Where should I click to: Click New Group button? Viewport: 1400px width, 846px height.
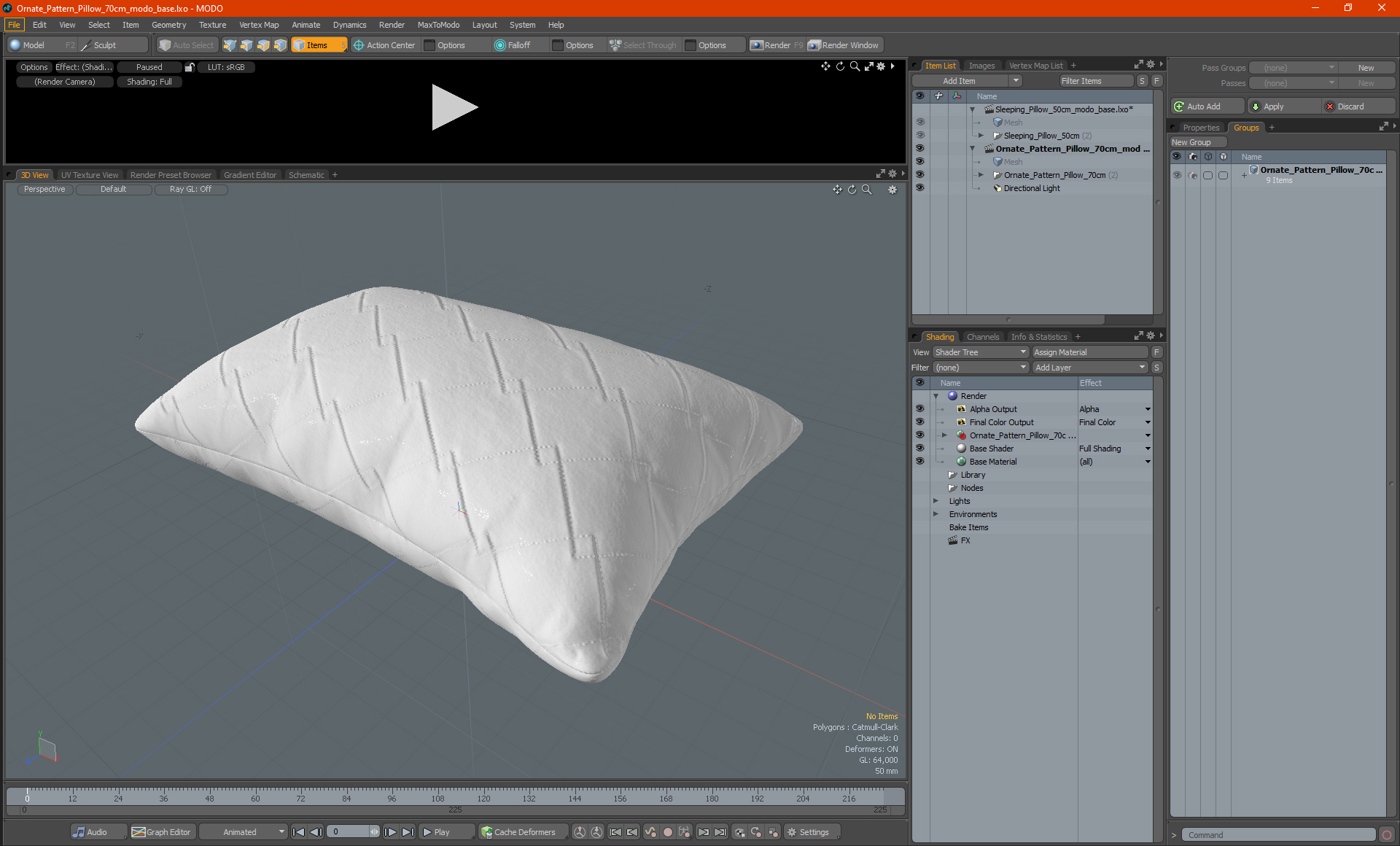click(x=1197, y=142)
